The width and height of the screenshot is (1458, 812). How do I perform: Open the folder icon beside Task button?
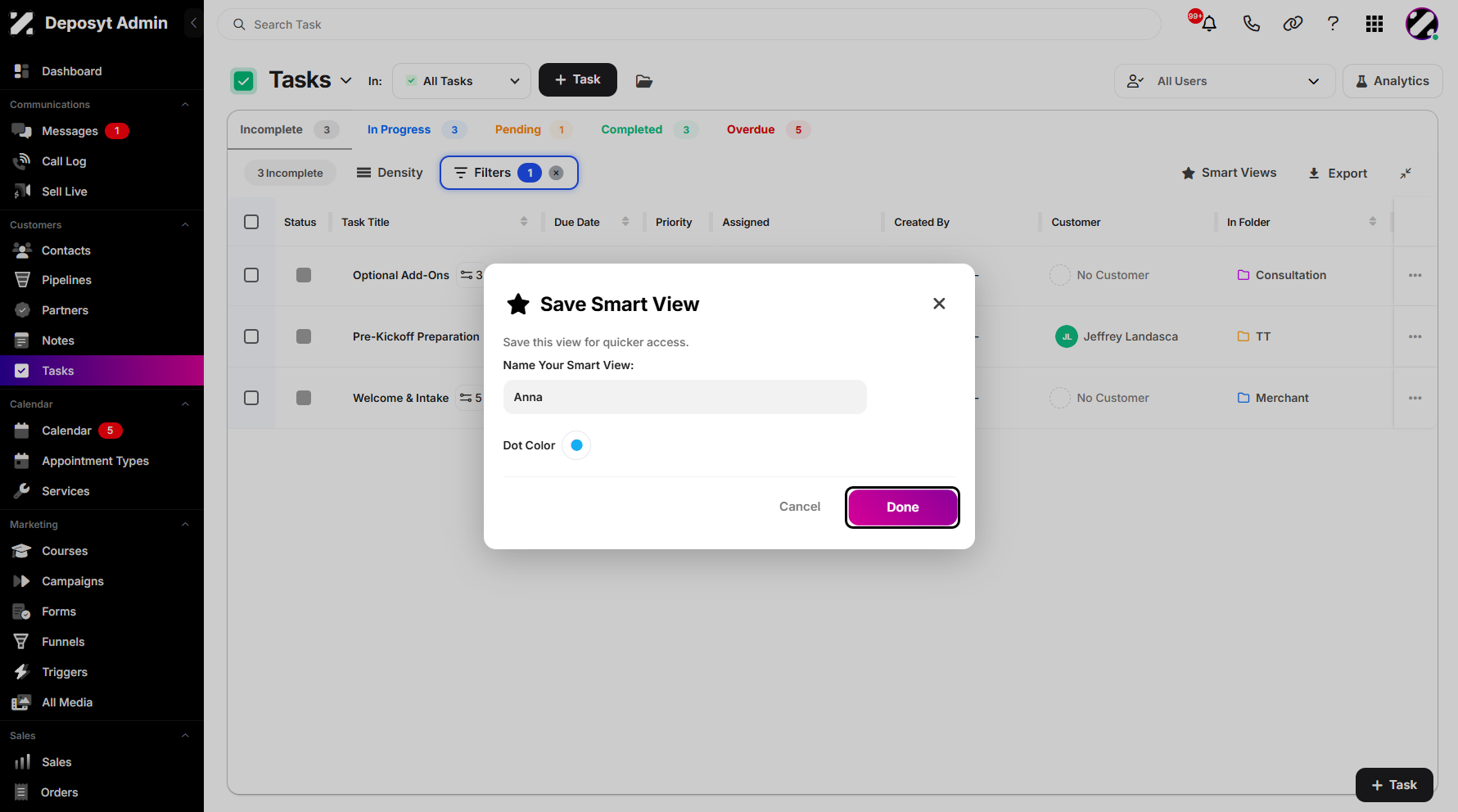coord(644,80)
